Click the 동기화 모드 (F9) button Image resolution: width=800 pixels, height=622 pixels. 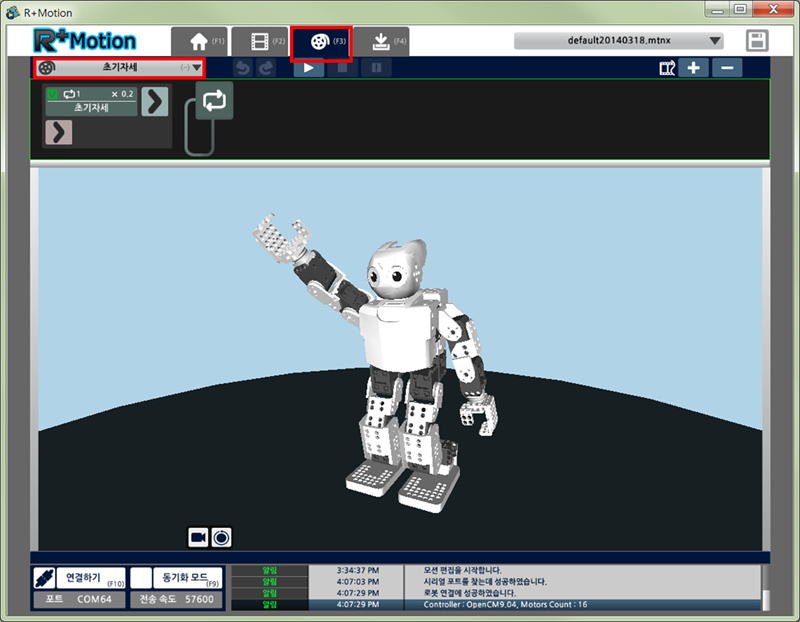[188, 578]
